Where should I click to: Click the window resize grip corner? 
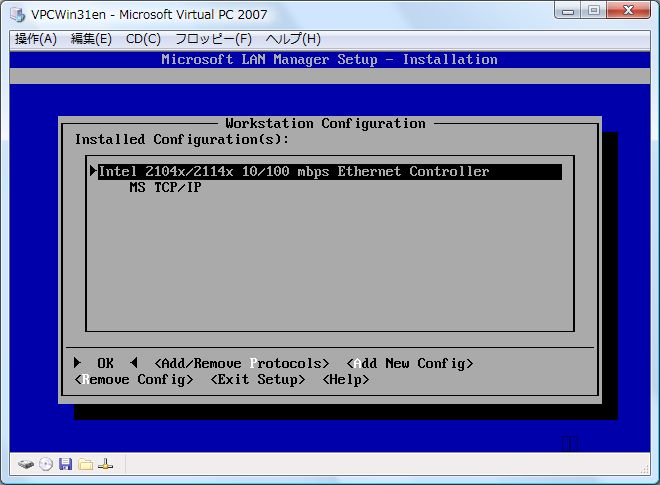[644, 469]
